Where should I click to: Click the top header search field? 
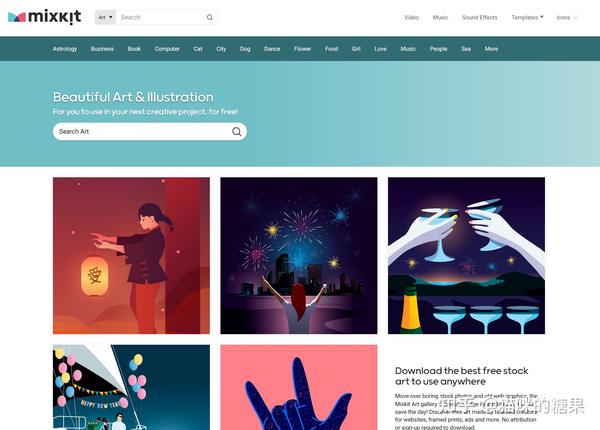click(x=160, y=17)
